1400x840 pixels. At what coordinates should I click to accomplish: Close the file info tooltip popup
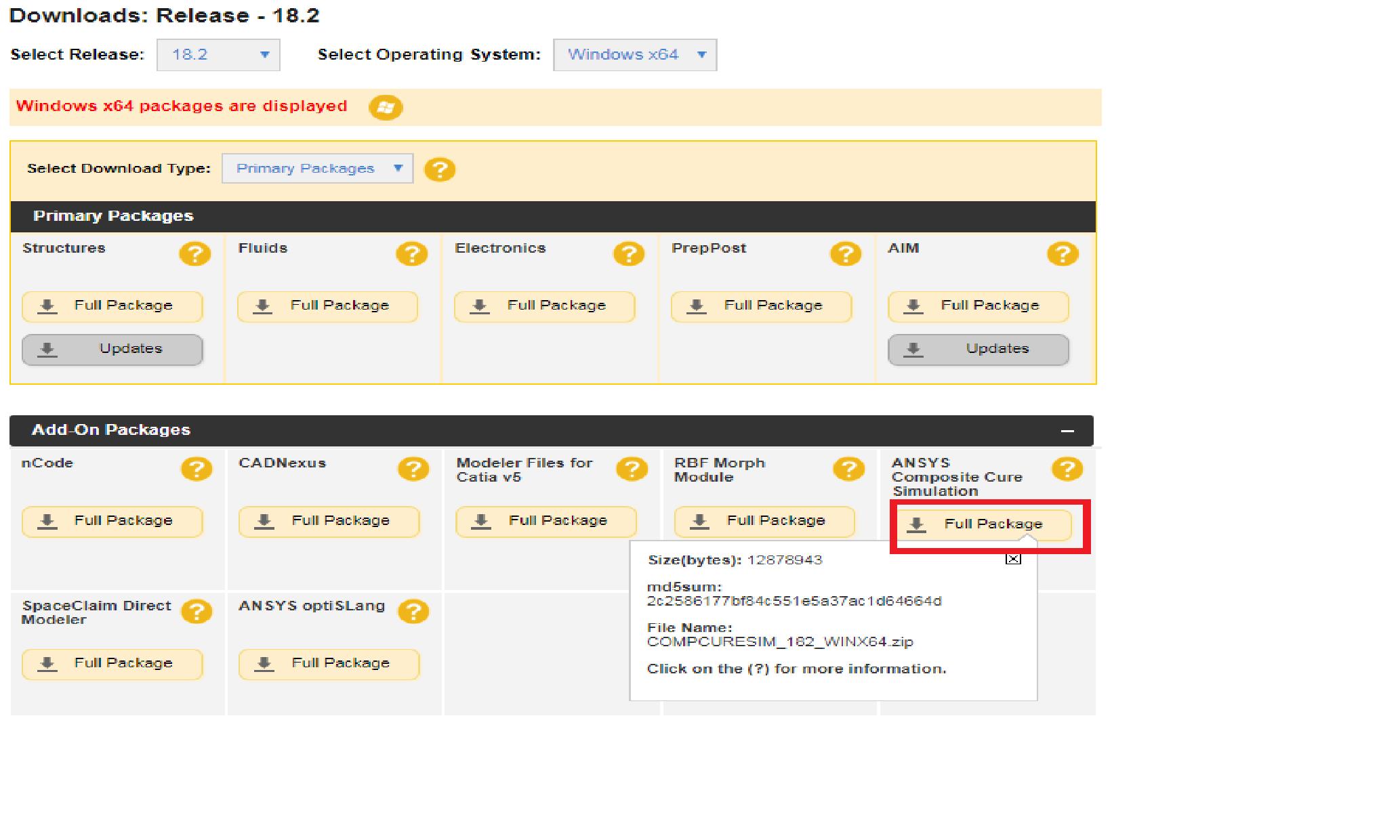1013,559
